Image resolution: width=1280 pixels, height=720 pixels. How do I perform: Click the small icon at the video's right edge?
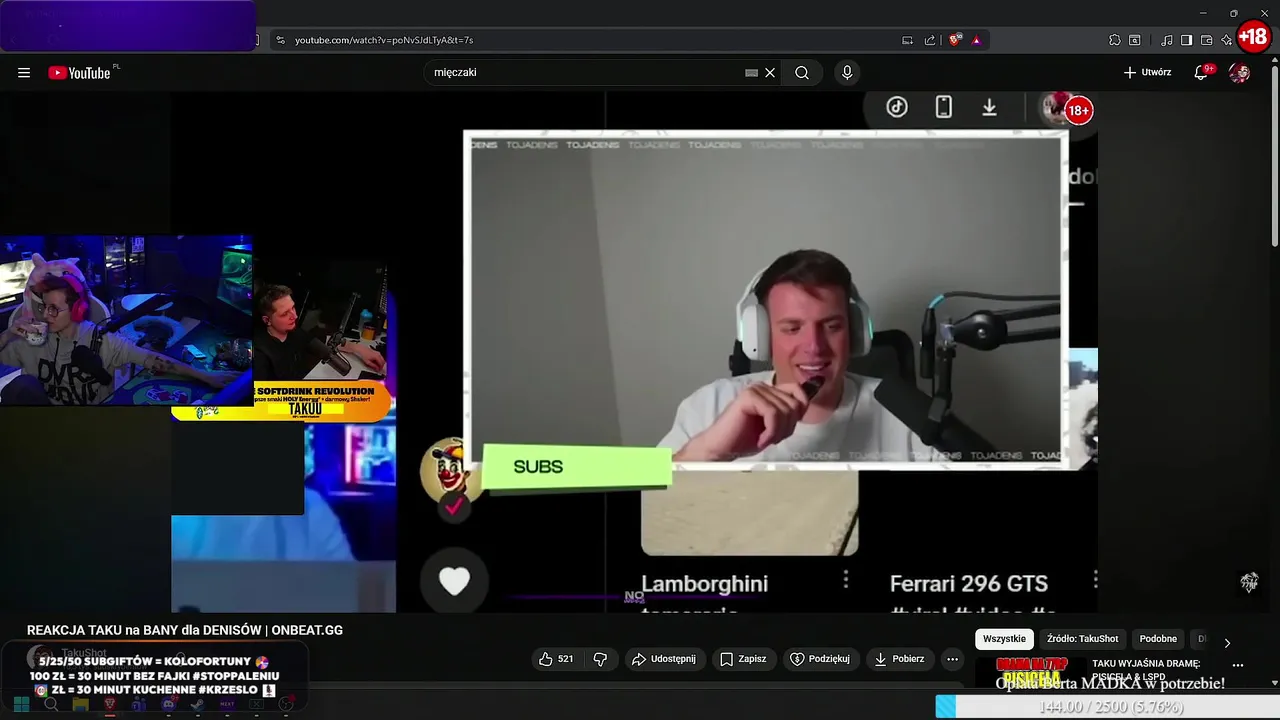pos(1249,583)
